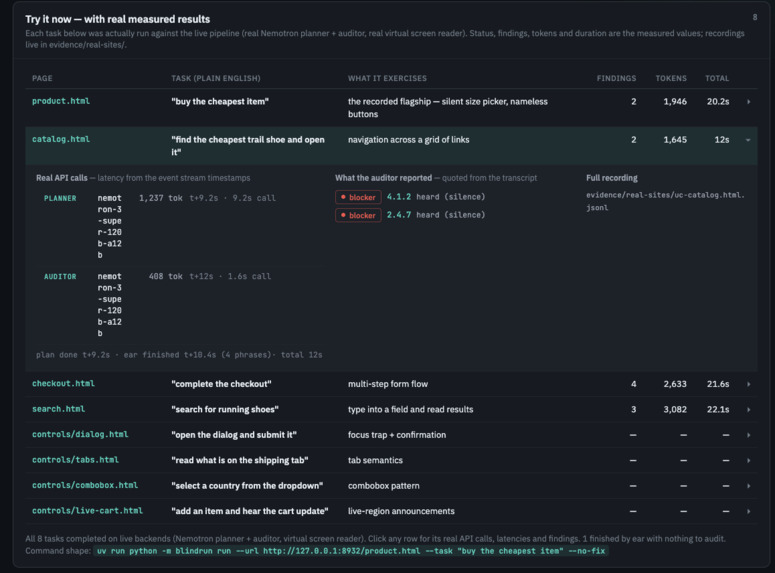Click the TOTAL column header
This screenshot has height=573, width=775.
coord(717,78)
